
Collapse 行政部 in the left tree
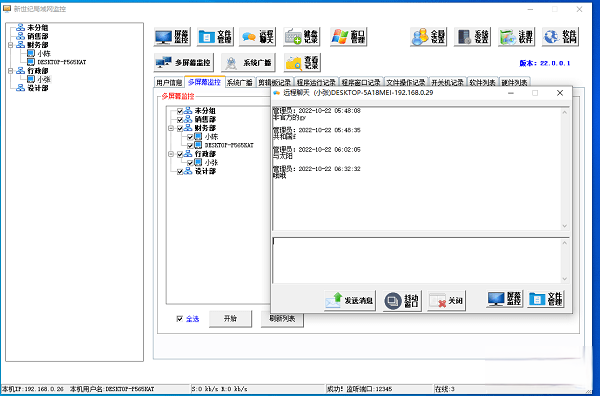point(11,71)
